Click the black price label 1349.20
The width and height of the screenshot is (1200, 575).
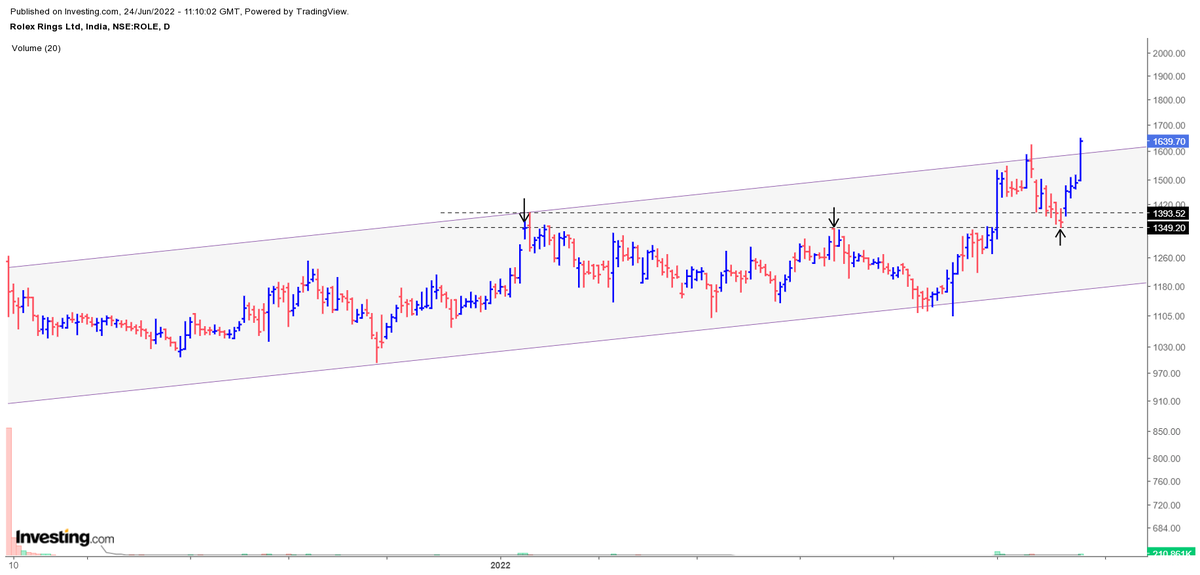point(1168,228)
